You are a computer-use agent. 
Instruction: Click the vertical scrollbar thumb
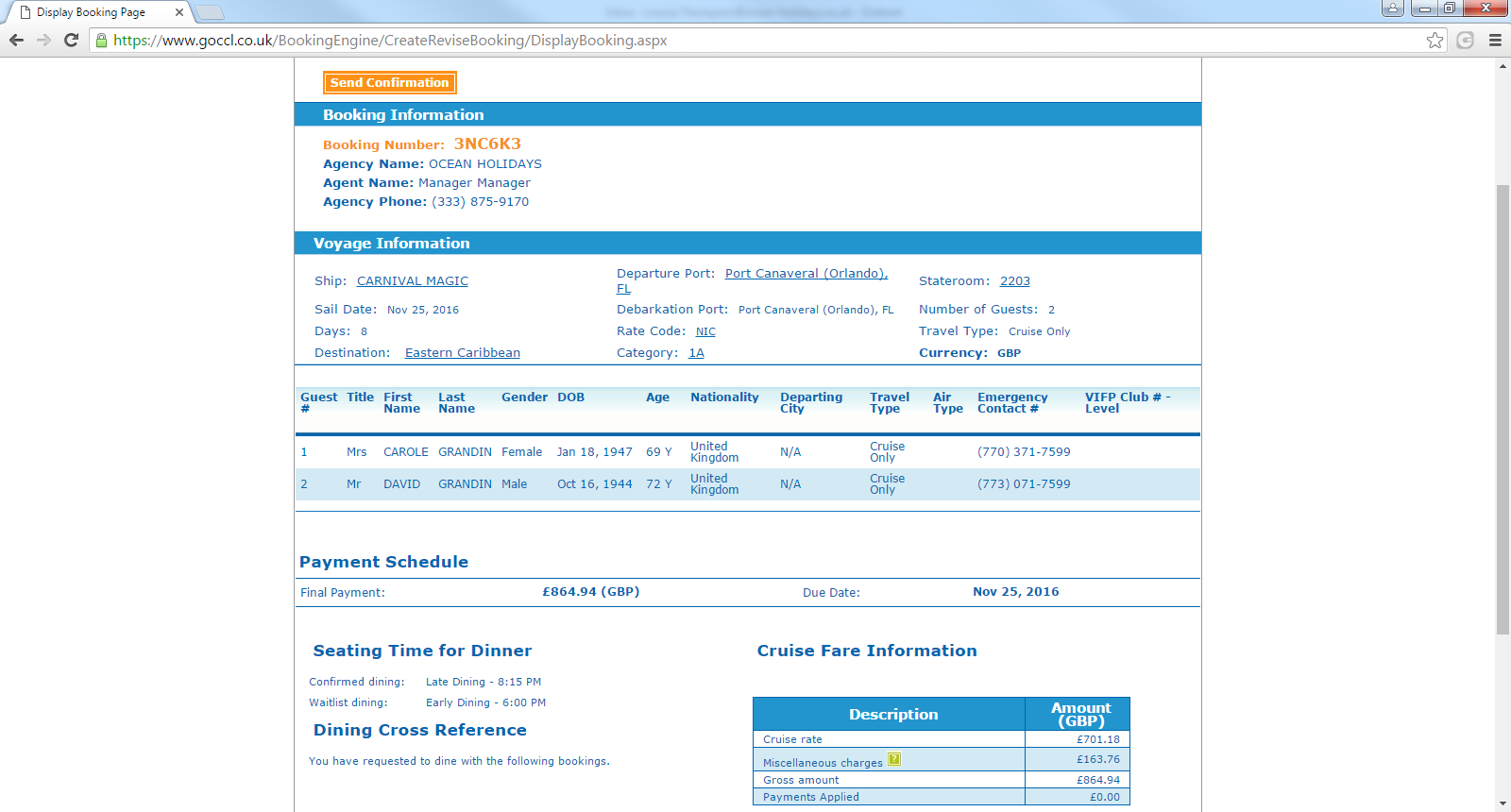(1503, 410)
